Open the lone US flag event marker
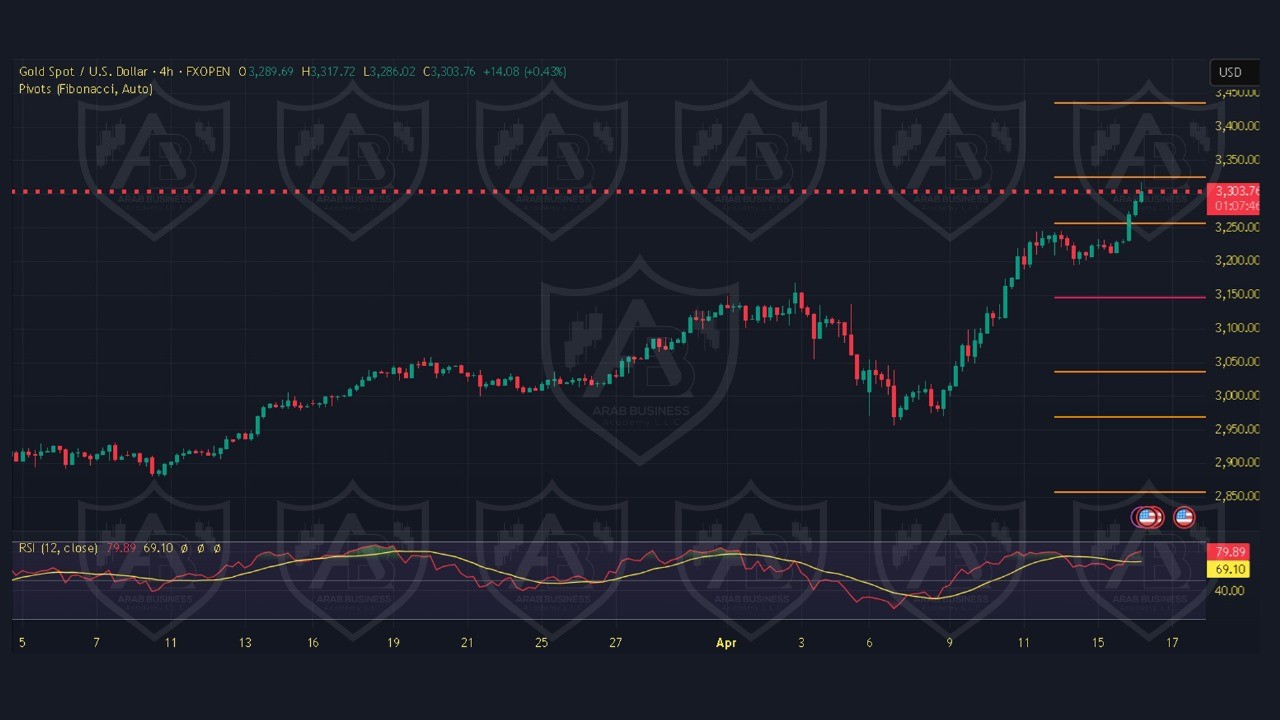The height and width of the screenshot is (720, 1280). pos(1184,517)
